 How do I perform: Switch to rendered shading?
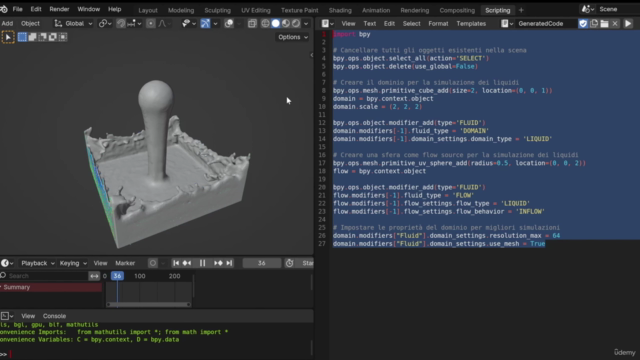(296, 24)
